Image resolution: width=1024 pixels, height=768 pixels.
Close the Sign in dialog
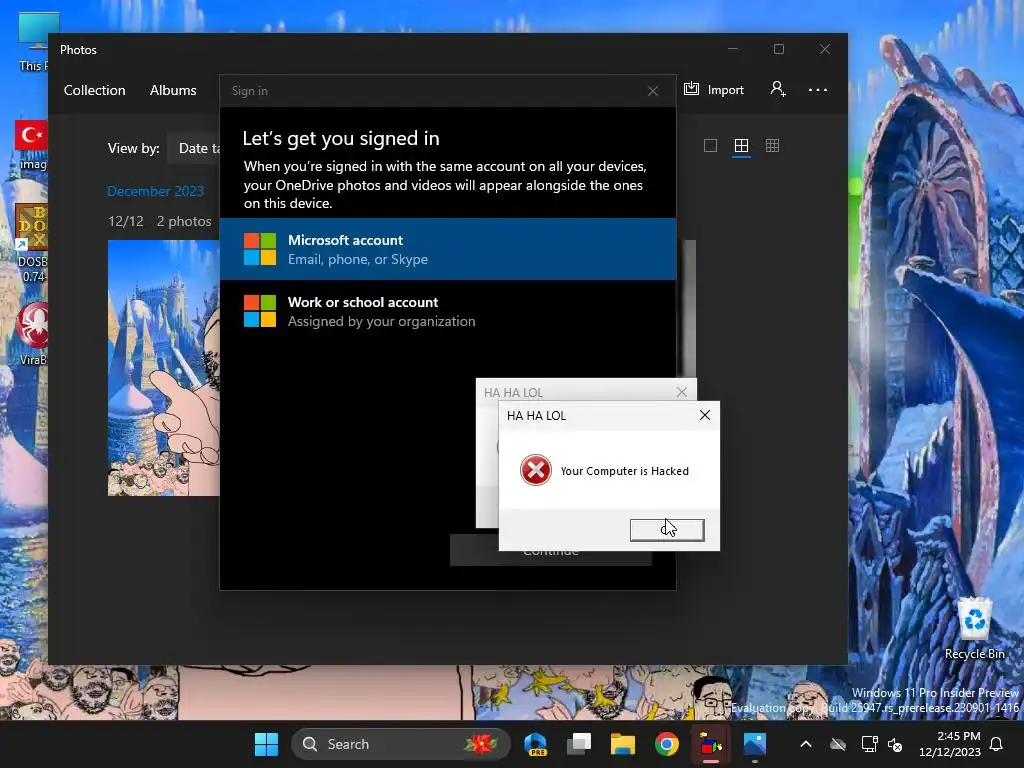click(652, 91)
